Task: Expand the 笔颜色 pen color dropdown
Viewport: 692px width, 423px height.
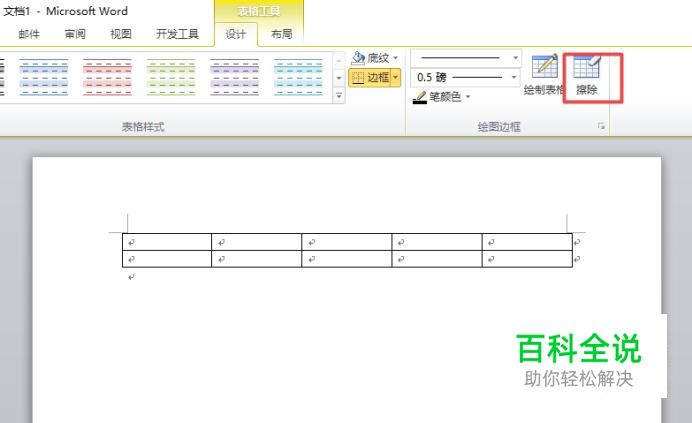Action: pos(468,97)
